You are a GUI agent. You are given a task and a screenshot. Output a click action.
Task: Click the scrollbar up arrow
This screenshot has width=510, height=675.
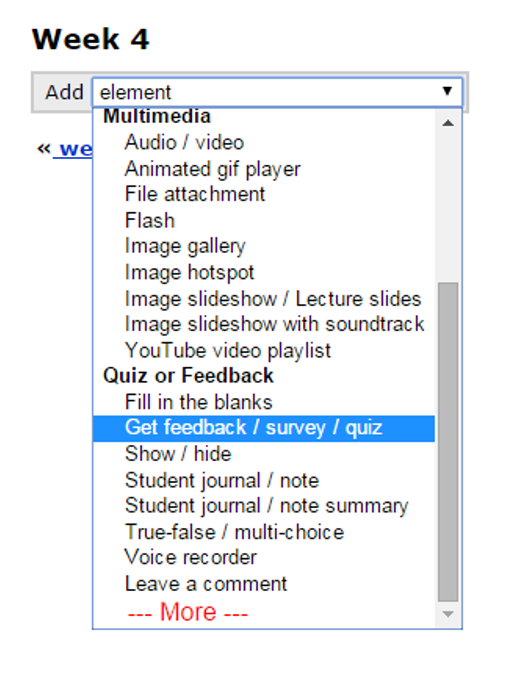pos(448,123)
